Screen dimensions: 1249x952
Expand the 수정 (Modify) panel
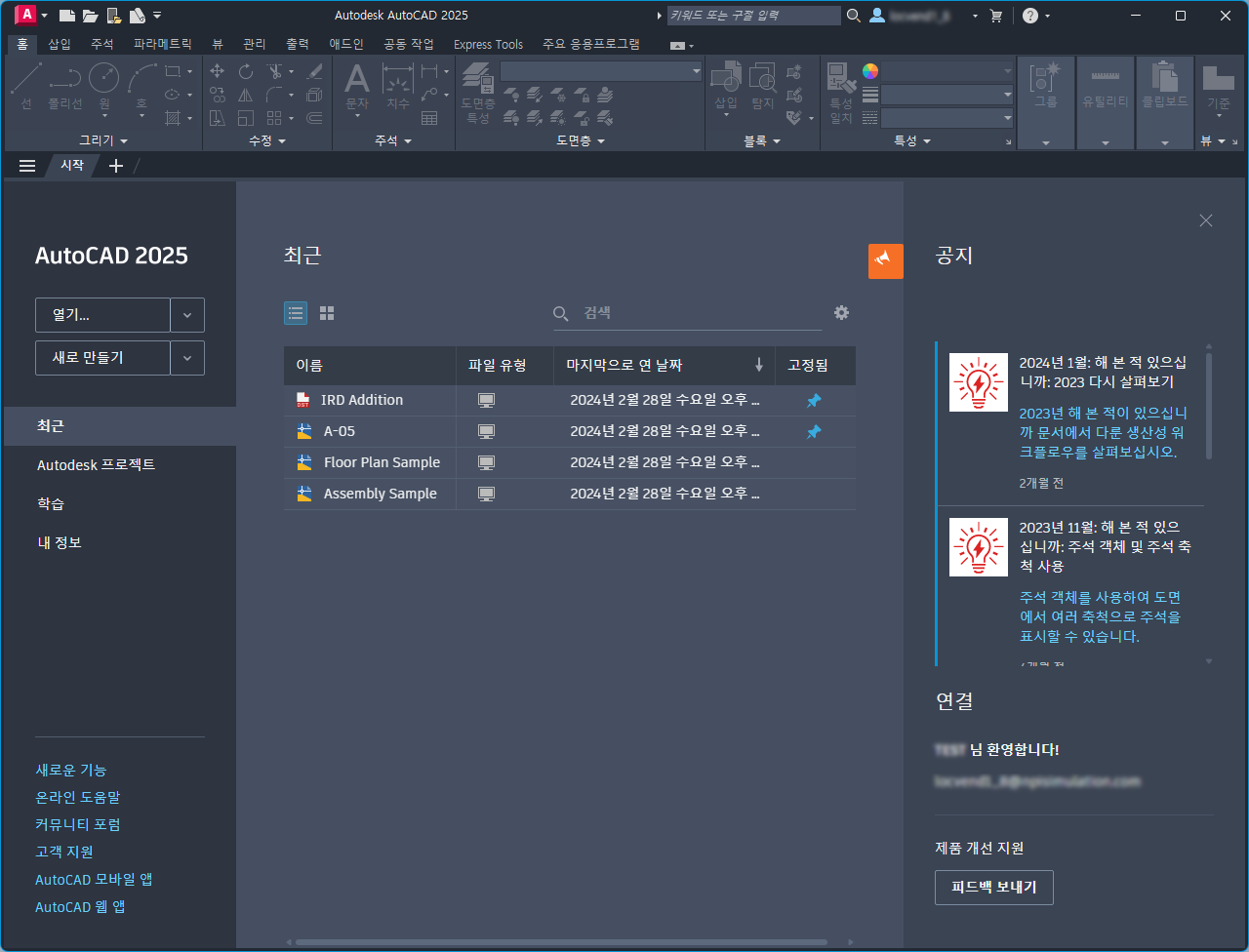(x=267, y=141)
